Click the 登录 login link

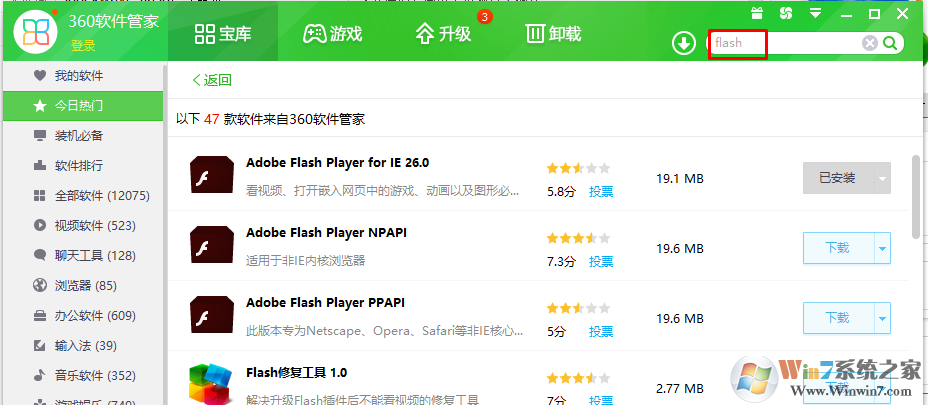83,46
